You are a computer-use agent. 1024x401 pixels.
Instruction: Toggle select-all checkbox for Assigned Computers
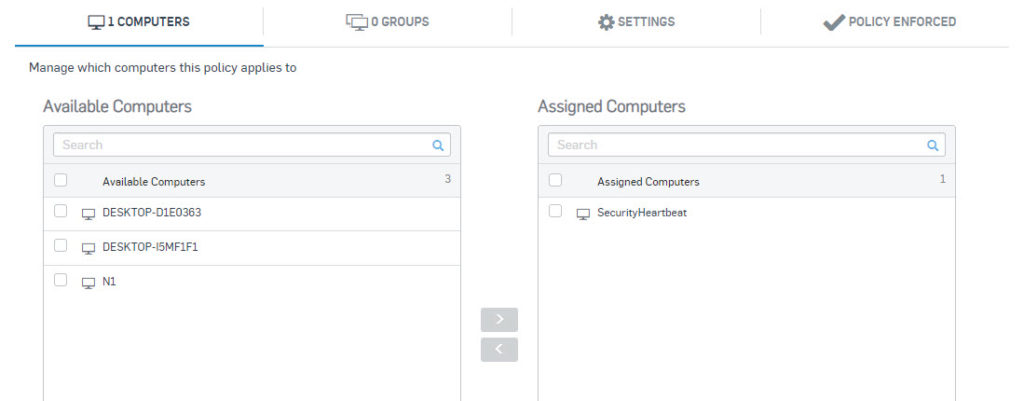555,180
